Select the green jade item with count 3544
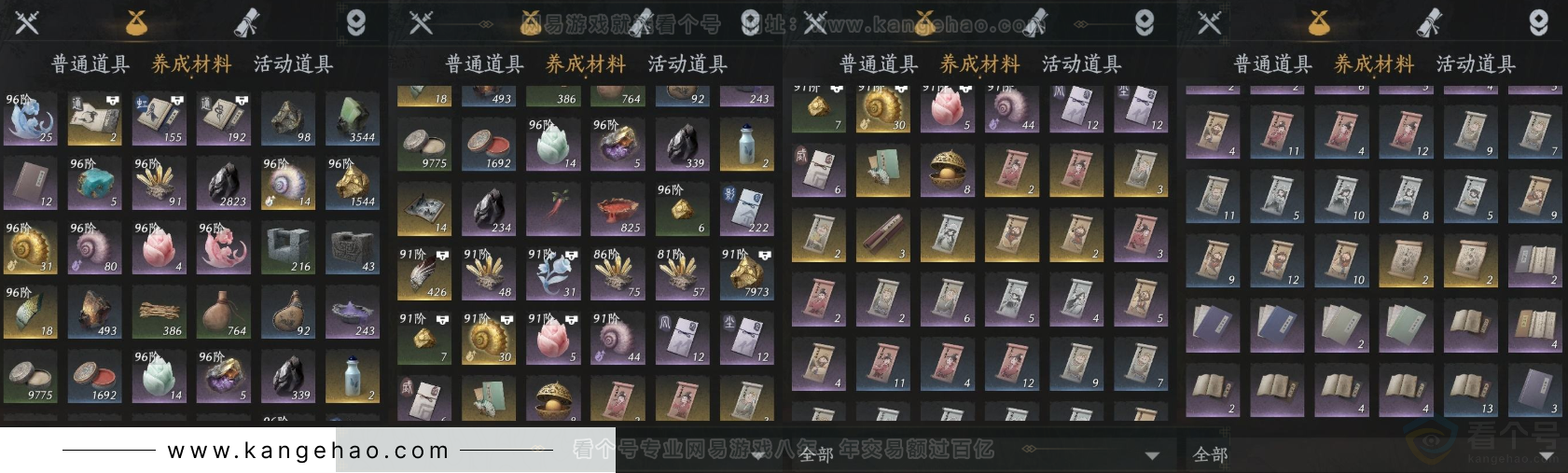This screenshot has width=1568, height=473. point(353,118)
